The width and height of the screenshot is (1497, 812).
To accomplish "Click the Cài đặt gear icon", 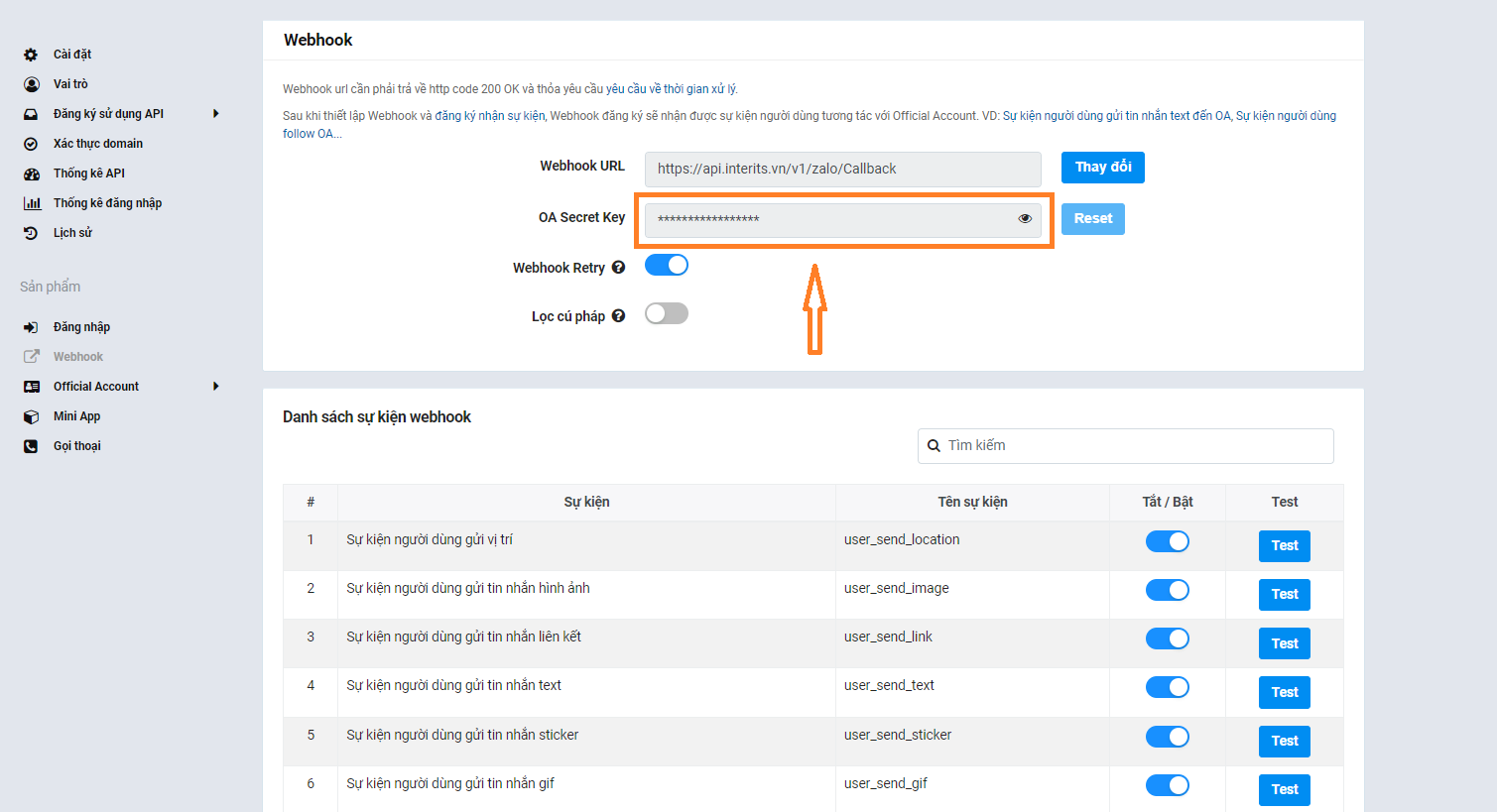I will point(31,55).
